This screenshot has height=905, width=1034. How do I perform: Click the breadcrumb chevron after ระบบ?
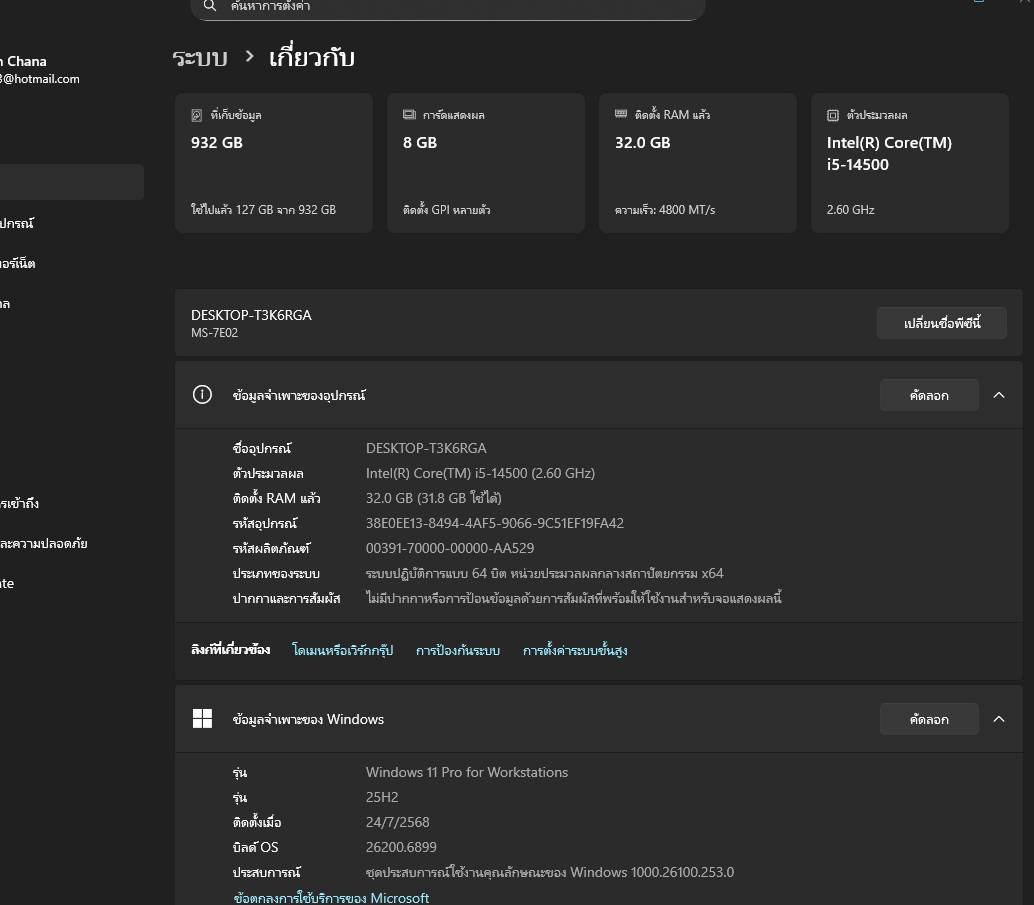pyautogui.click(x=249, y=57)
